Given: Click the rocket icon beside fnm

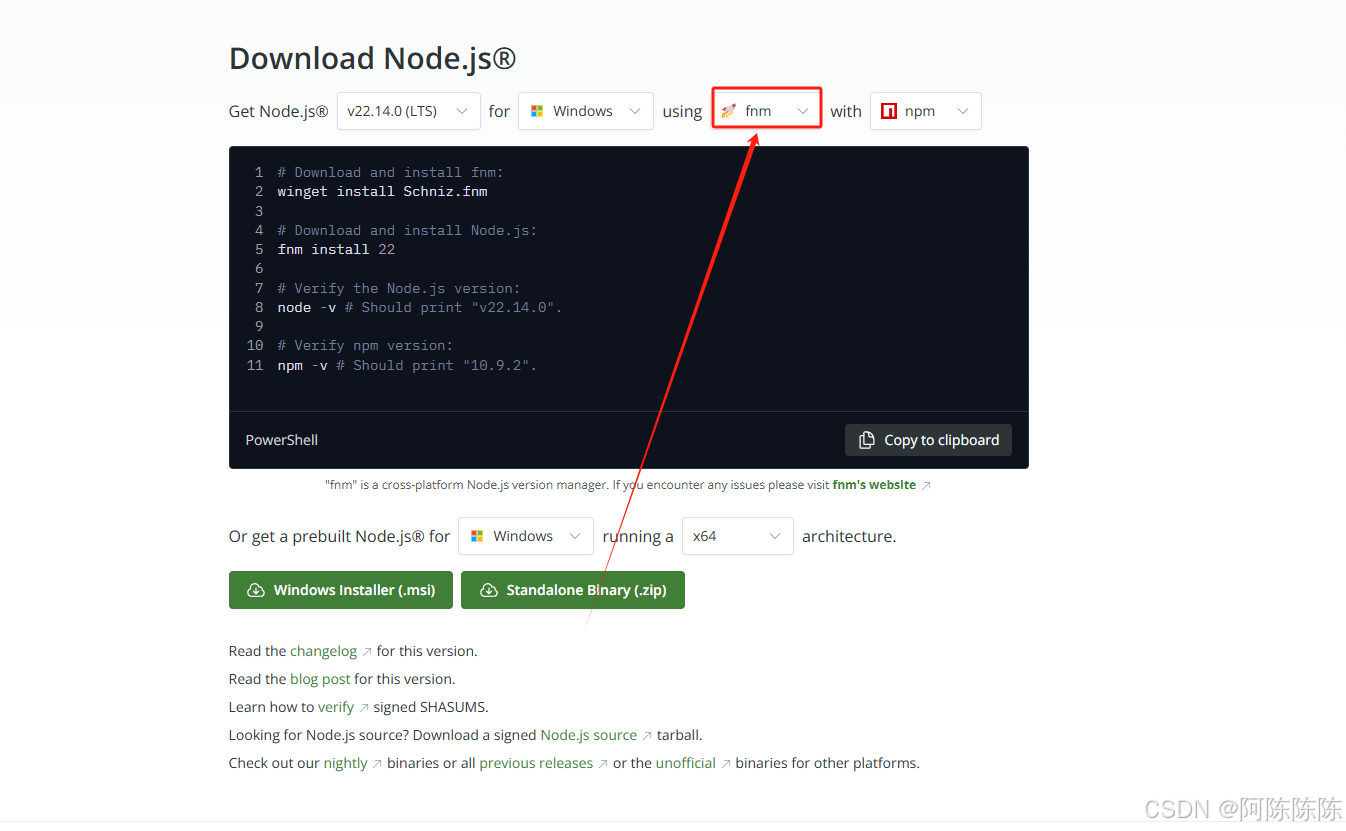Looking at the screenshot, I should point(728,111).
